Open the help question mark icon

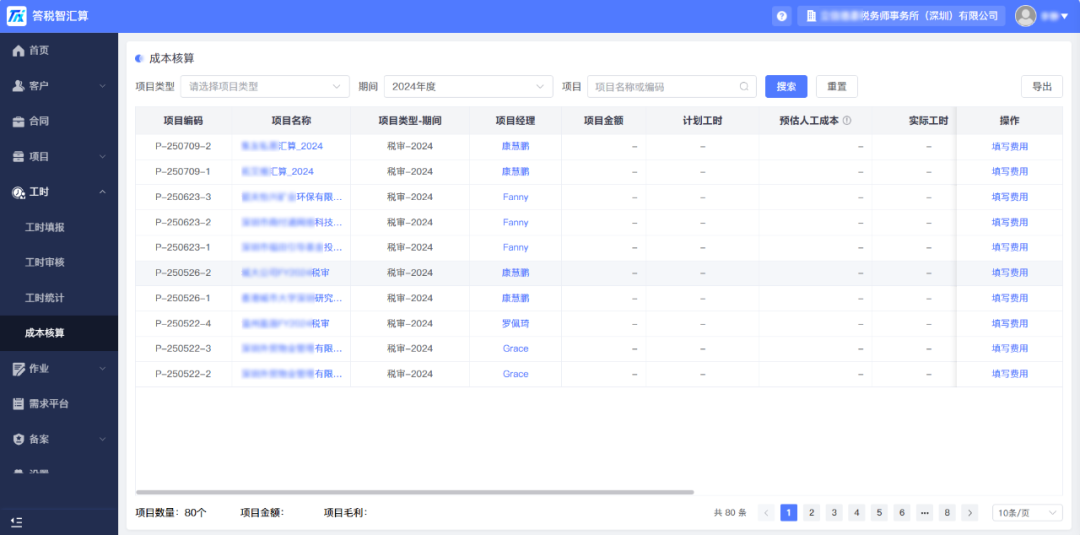pyautogui.click(x=781, y=16)
